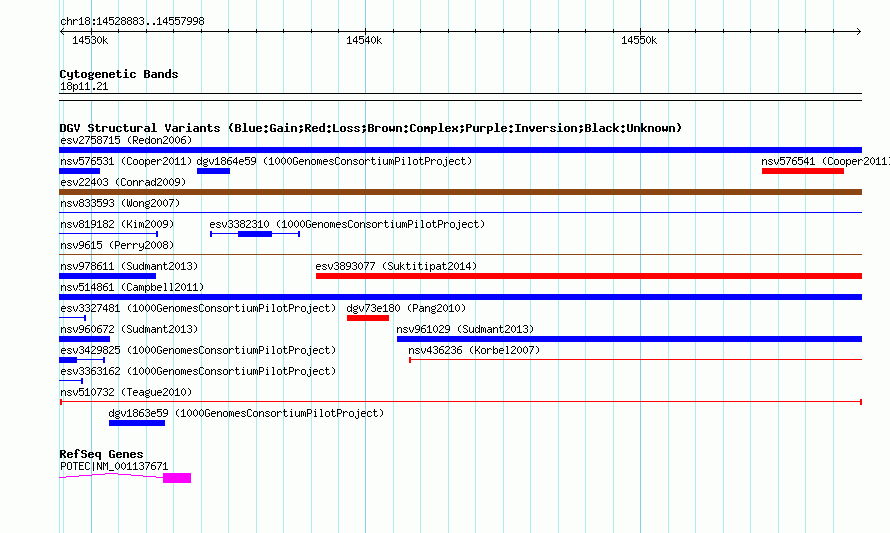Screen dimensions: 890x533
Task: Select the nsv576541 red loss bar
Action: click(x=803, y=171)
